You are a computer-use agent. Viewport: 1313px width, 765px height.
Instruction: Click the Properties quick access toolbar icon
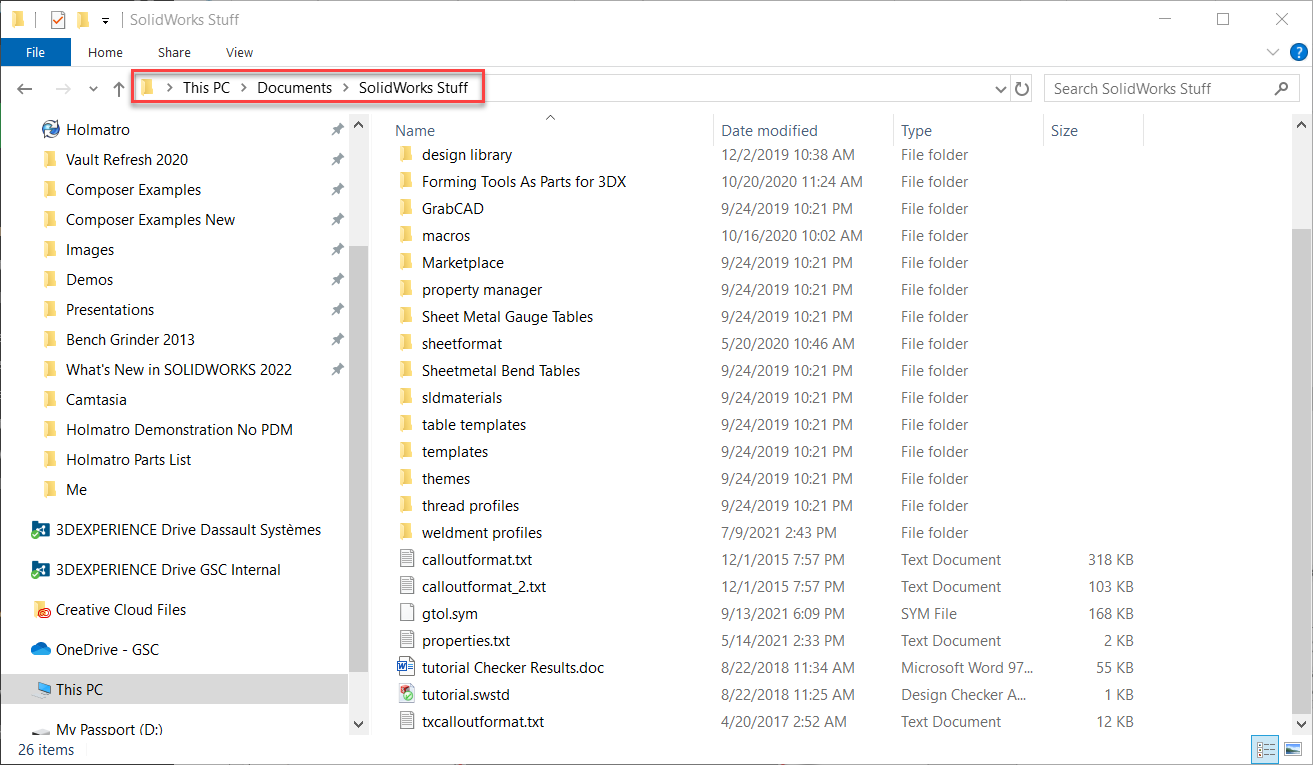coord(58,19)
